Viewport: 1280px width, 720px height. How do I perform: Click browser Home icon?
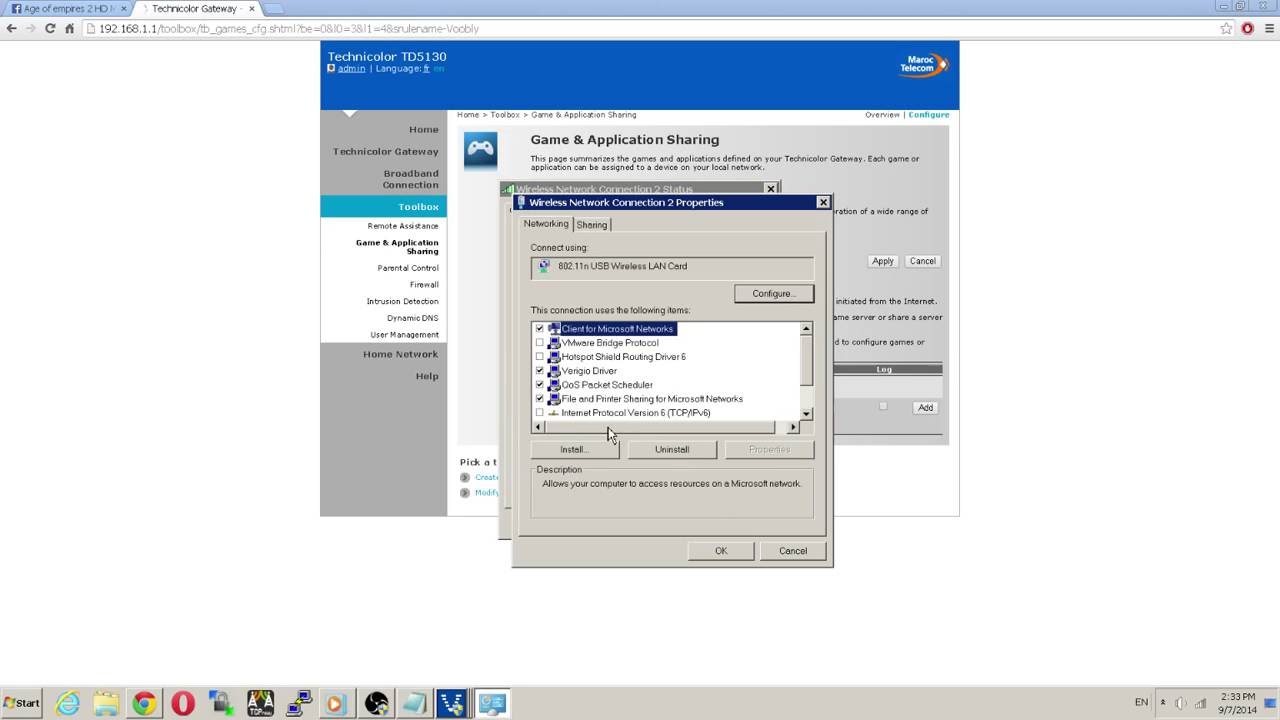pos(69,28)
